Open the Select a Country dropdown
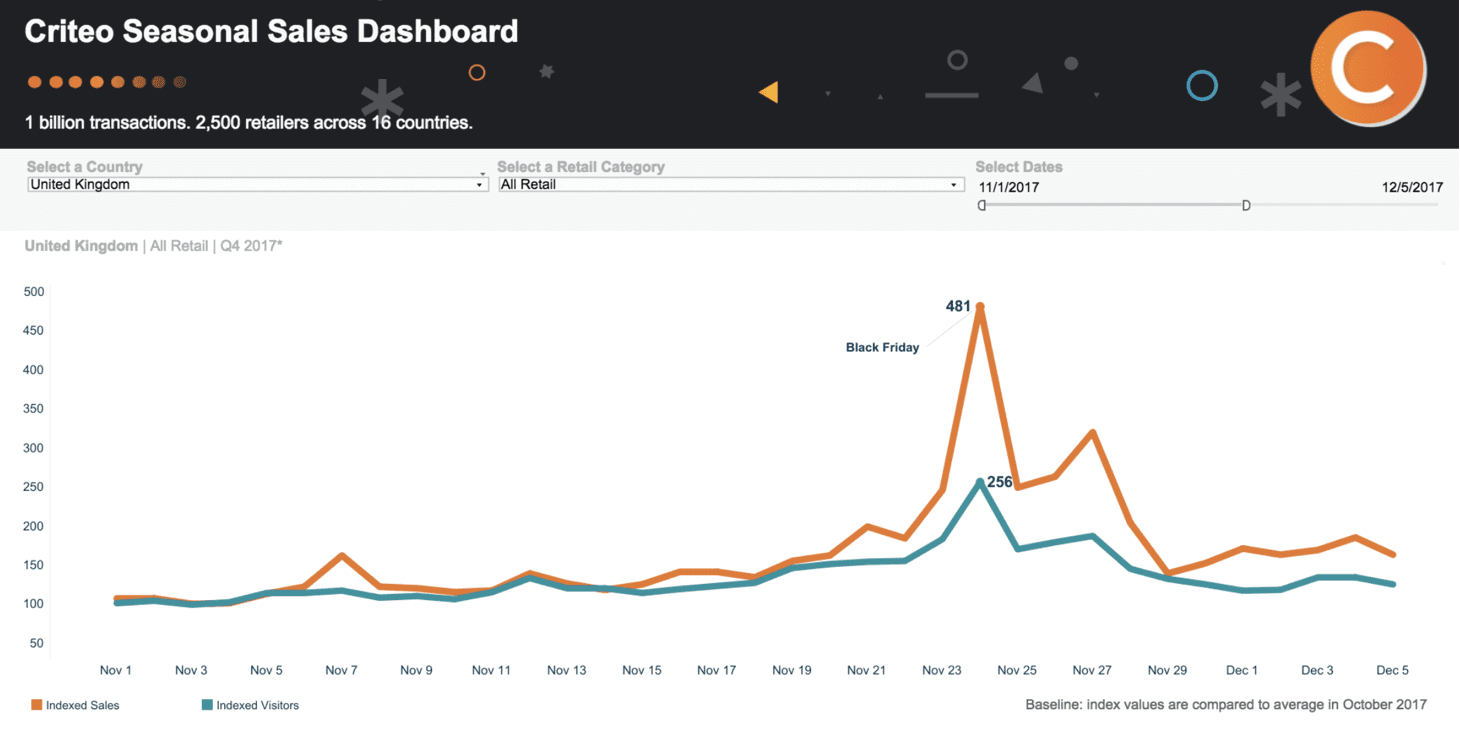This screenshot has width=1460, height=742. click(257, 185)
